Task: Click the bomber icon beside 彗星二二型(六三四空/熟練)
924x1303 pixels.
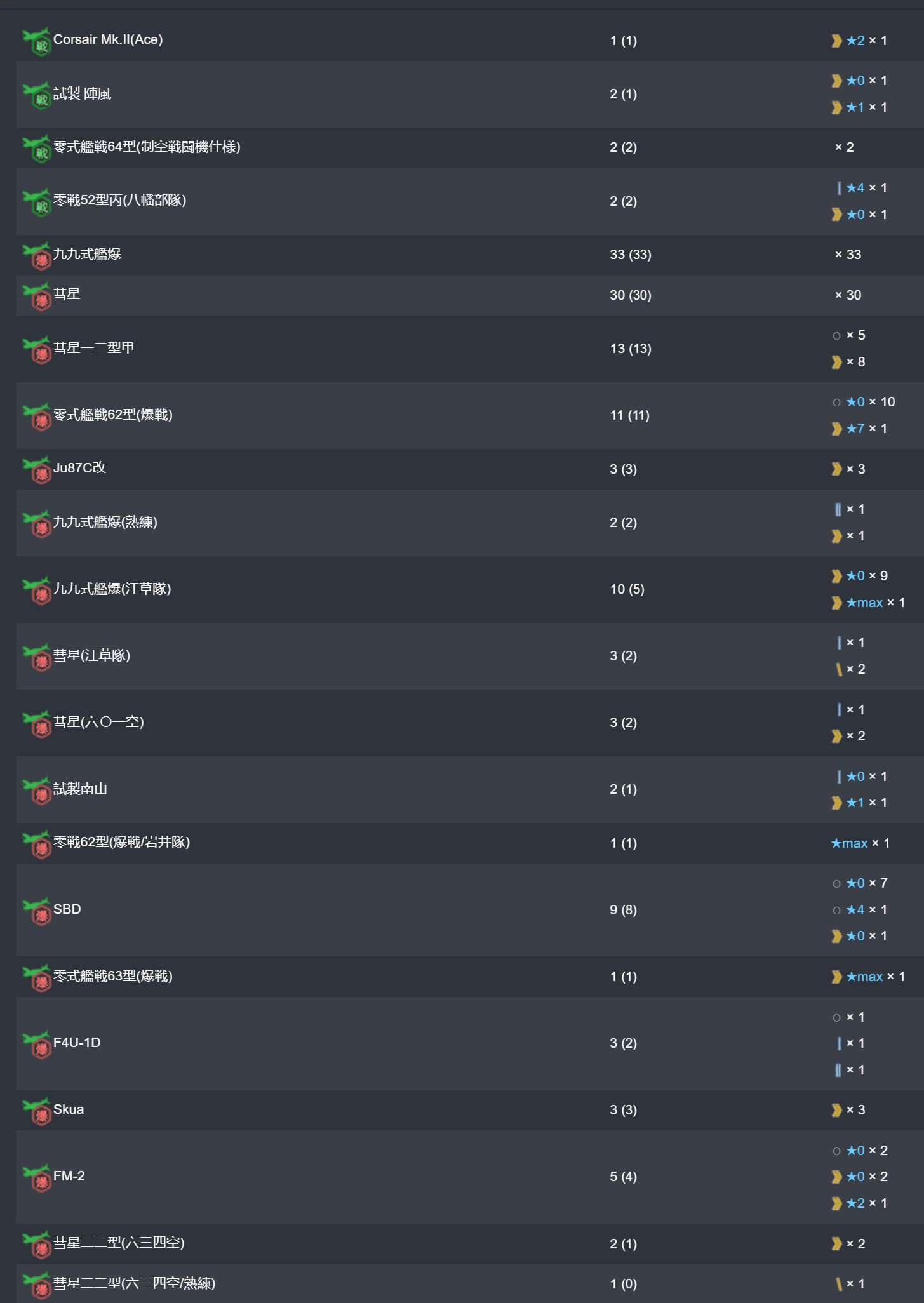Action: point(37,1285)
